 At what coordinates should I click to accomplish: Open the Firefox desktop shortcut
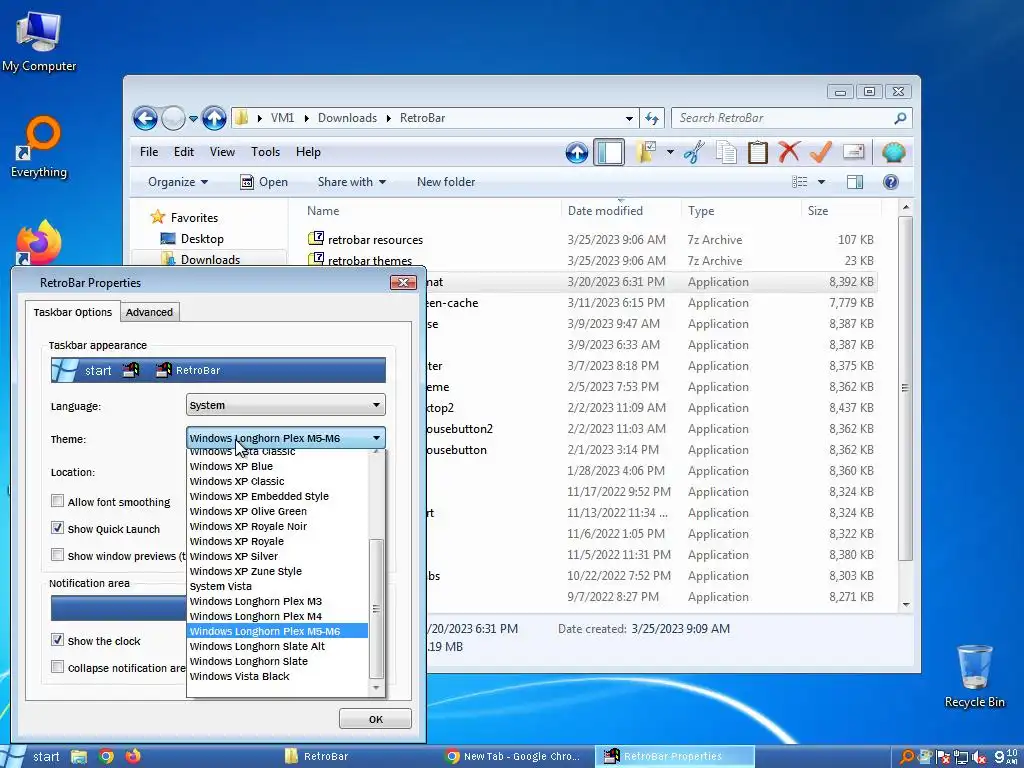pyautogui.click(x=39, y=242)
